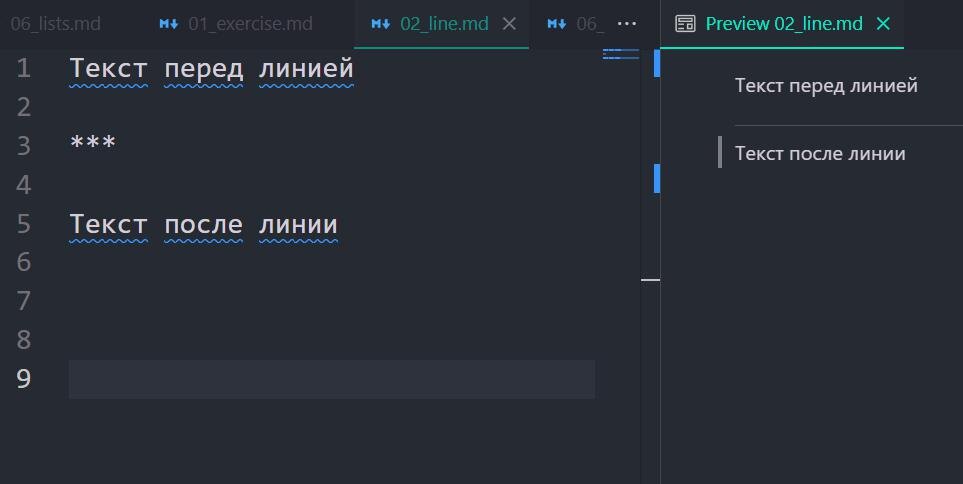Click line number 1 in gutter
This screenshot has height=484, width=963.
click(x=23, y=68)
